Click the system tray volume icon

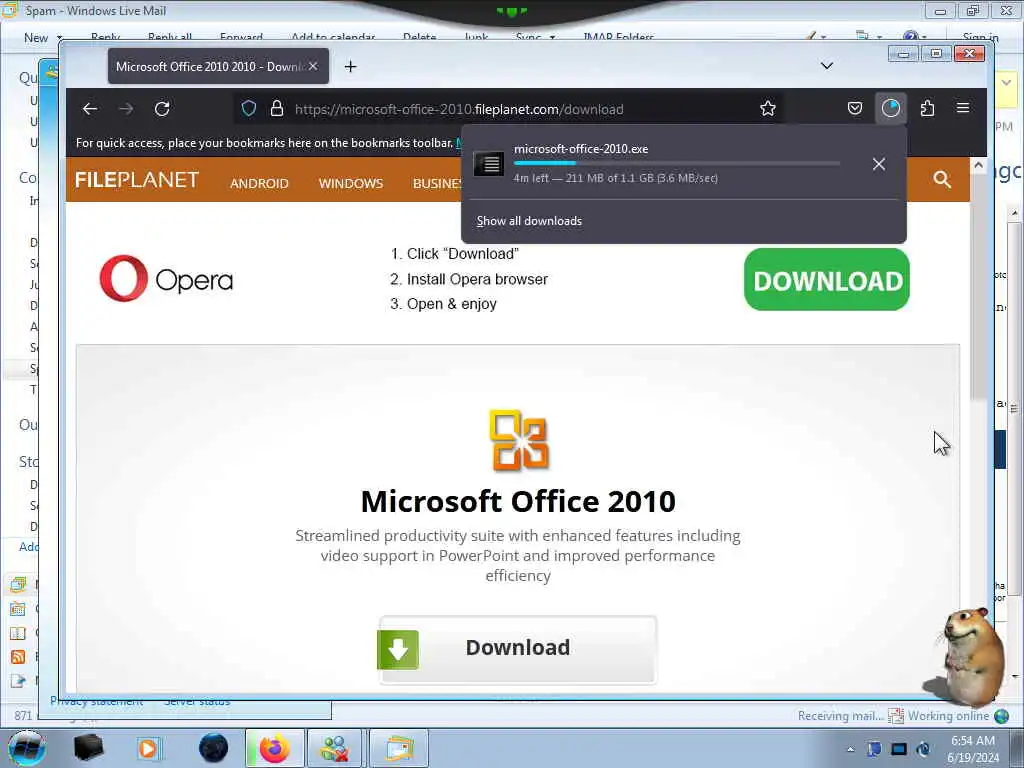click(x=923, y=749)
